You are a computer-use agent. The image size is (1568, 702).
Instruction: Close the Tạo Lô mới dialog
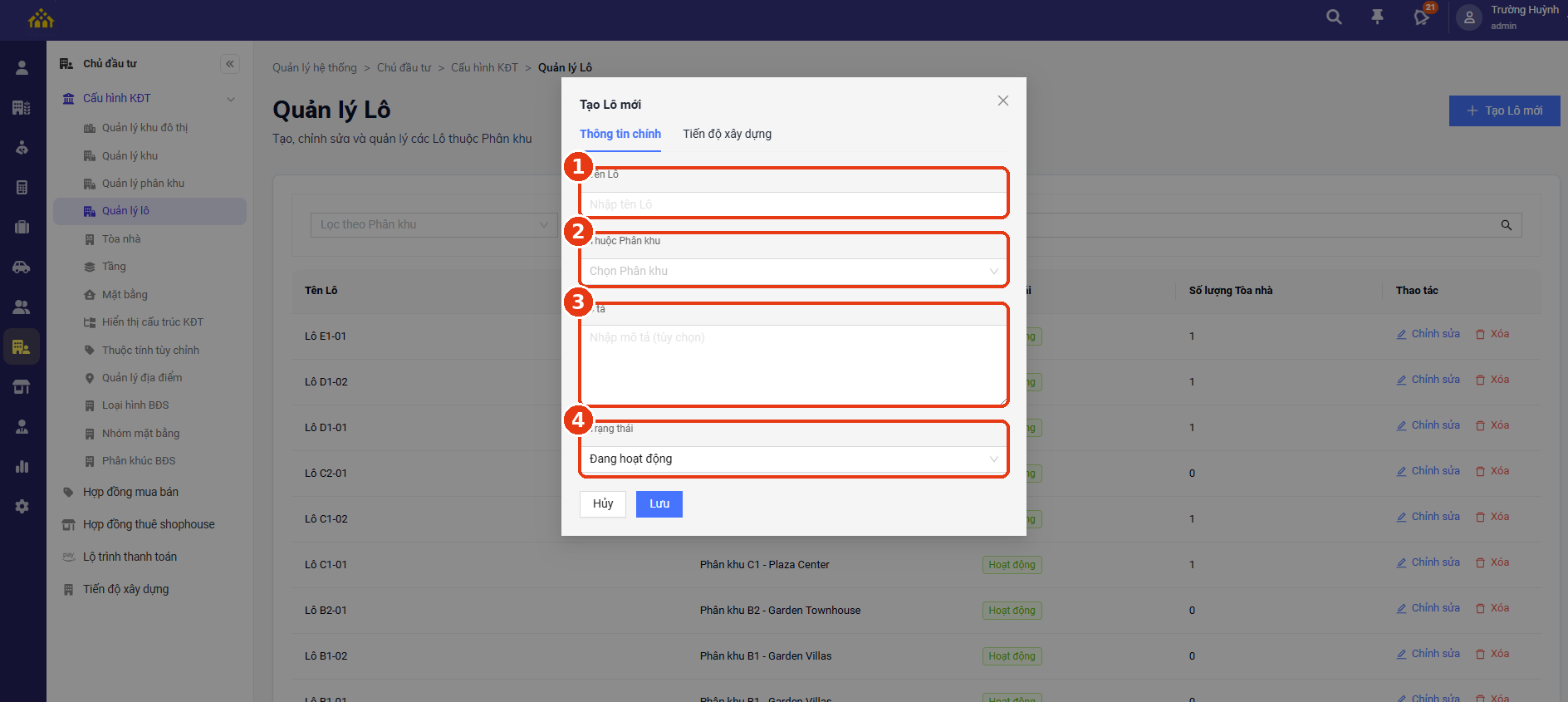(x=1003, y=101)
